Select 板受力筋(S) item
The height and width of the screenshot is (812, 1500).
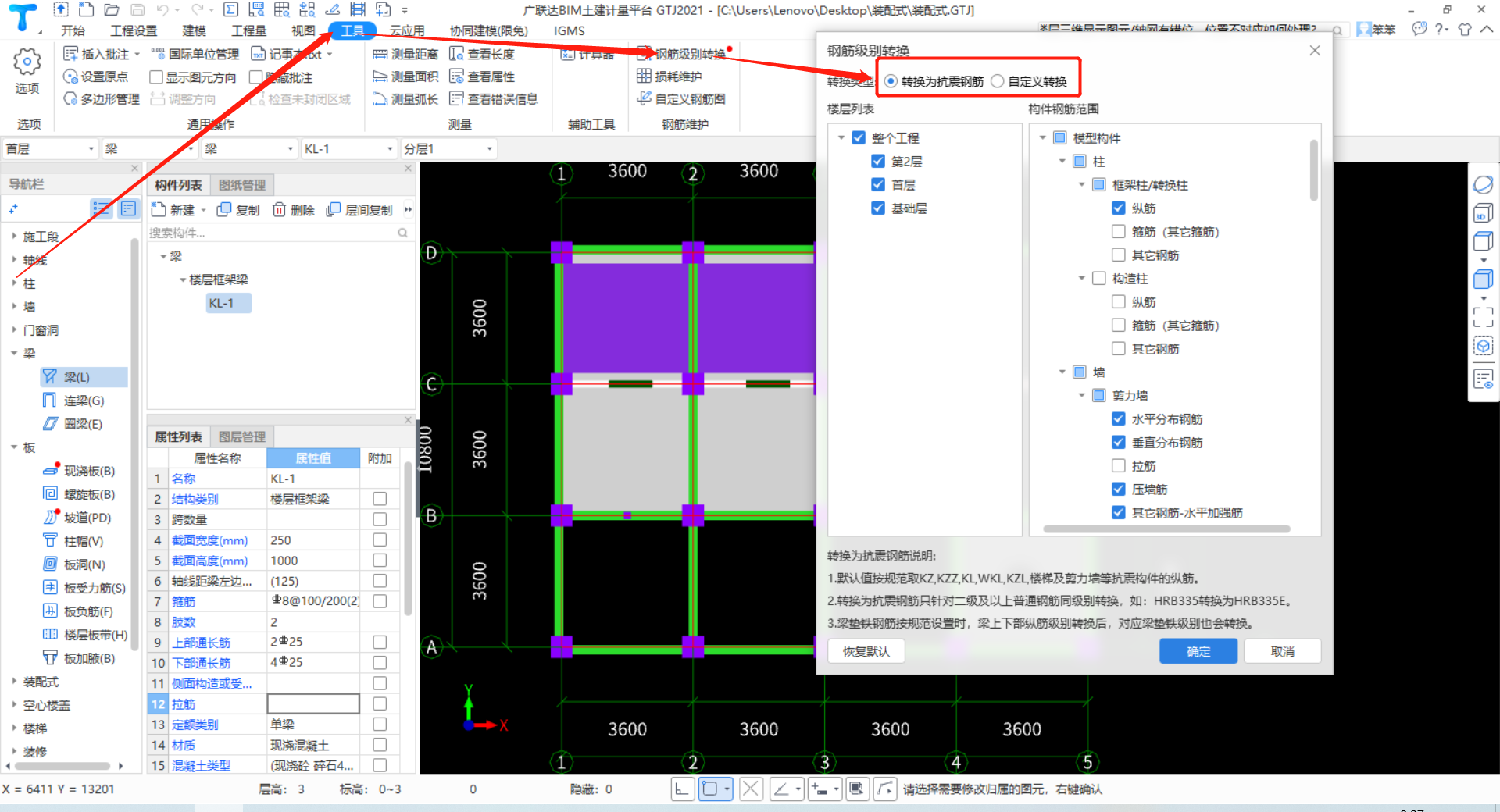(84, 588)
